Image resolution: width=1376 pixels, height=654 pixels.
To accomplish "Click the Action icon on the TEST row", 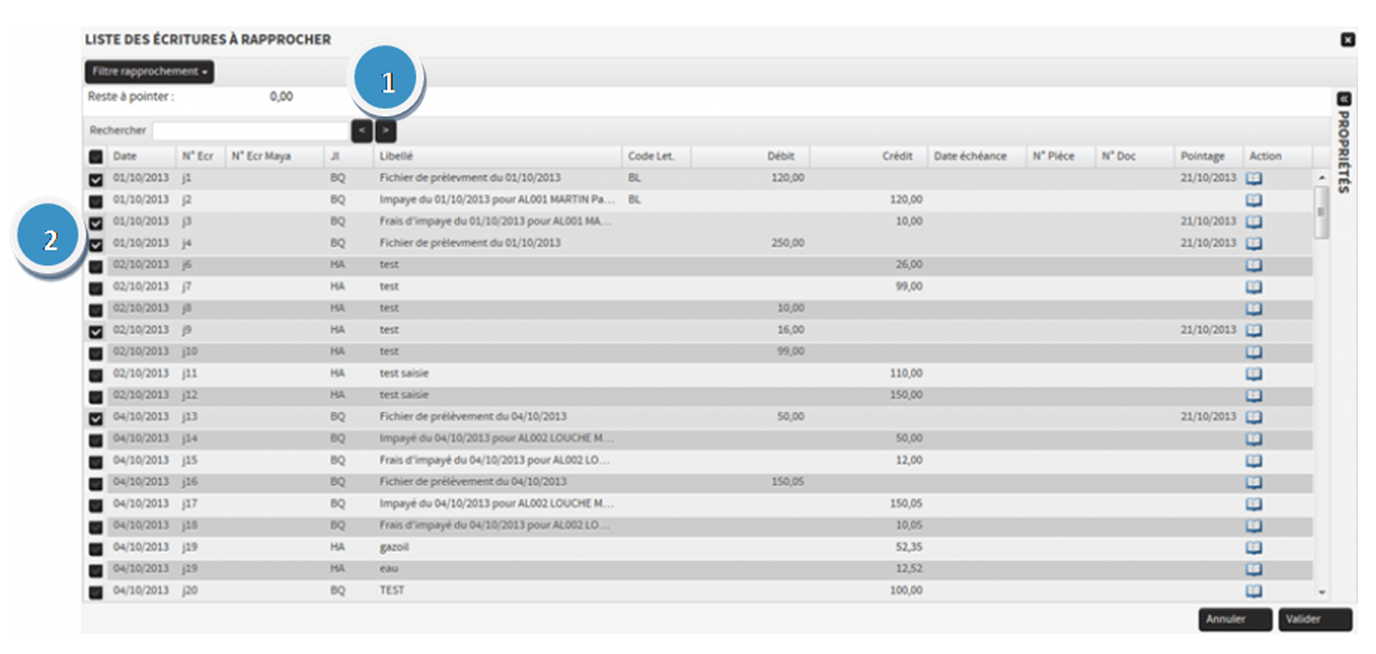I will (x=1253, y=590).
